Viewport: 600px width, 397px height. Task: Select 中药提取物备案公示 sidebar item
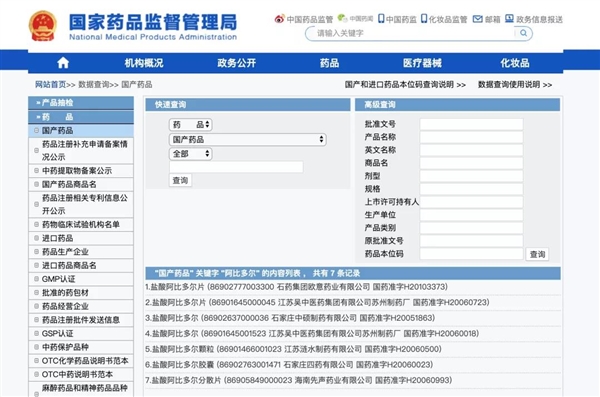[81, 171]
